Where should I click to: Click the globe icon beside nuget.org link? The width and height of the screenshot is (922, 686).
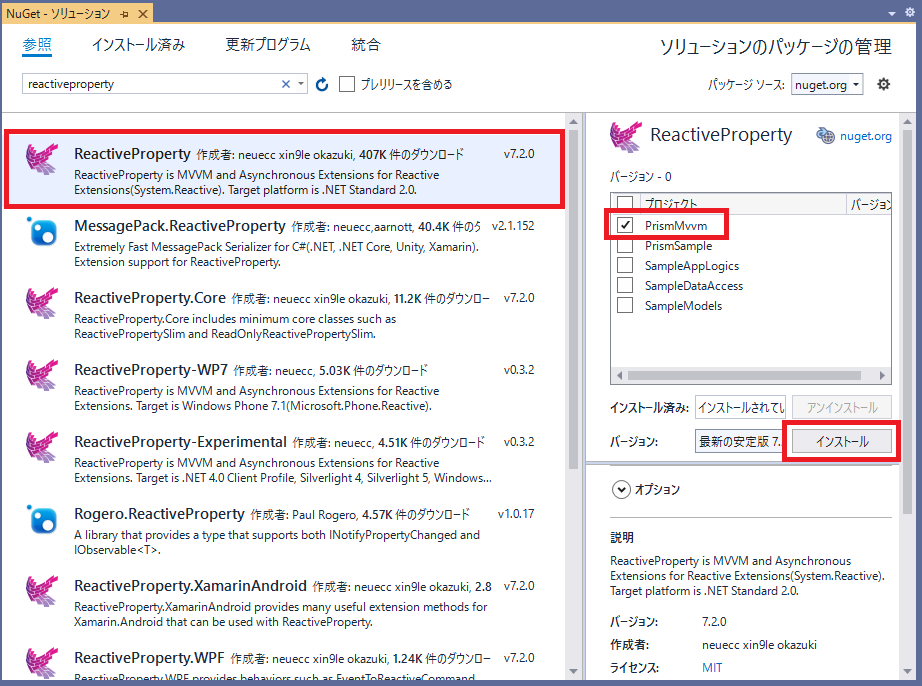(x=825, y=136)
